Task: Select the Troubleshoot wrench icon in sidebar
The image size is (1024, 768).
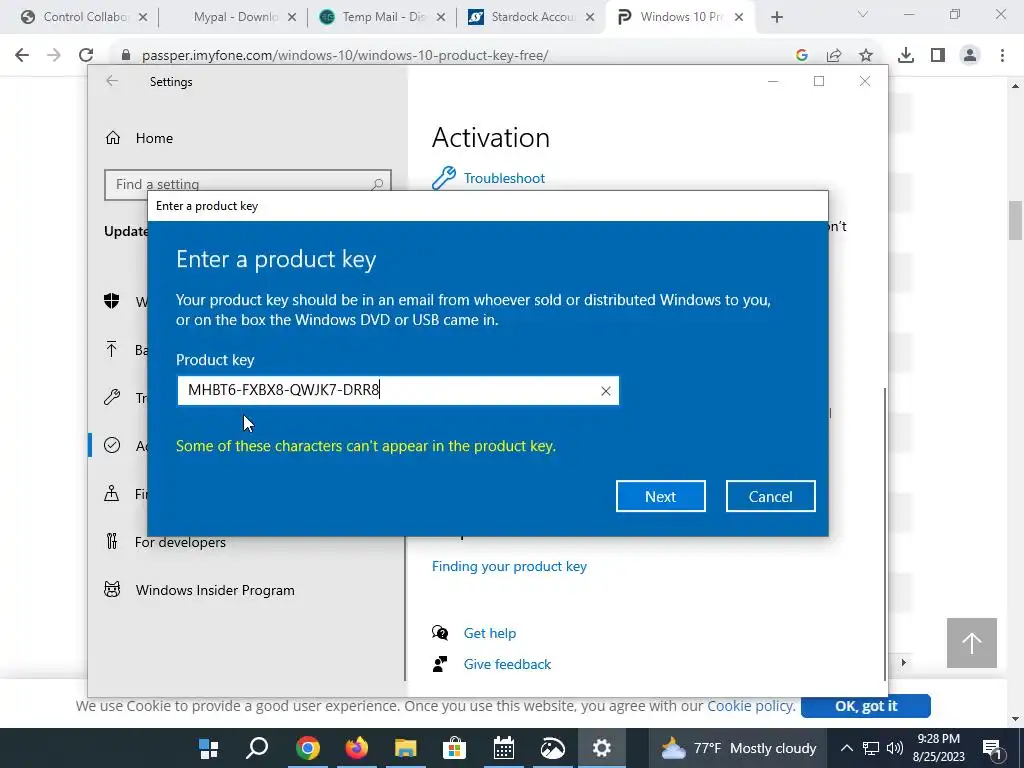Action: (x=112, y=397)
